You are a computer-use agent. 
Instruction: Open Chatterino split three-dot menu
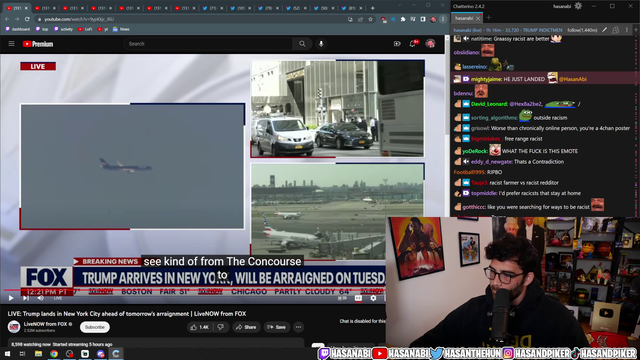[x=627, y=30]
